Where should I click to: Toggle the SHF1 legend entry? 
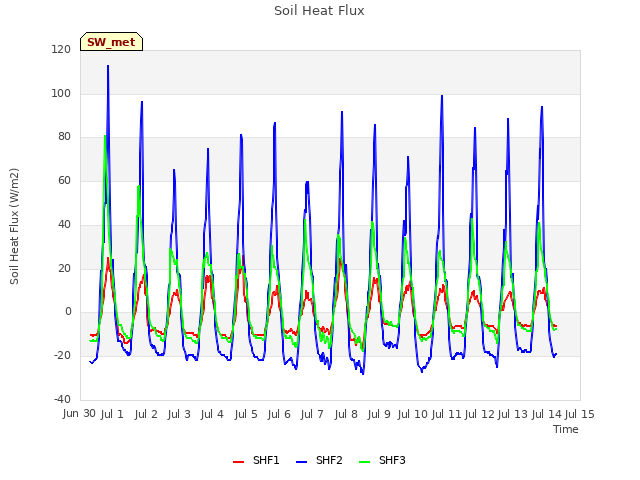coord(256,461)
